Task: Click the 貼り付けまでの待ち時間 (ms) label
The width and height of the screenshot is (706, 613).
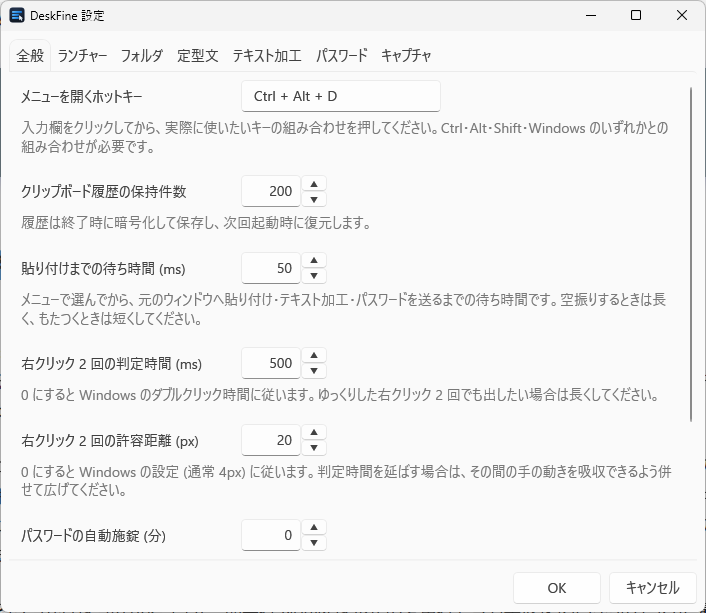Action: 103,269
